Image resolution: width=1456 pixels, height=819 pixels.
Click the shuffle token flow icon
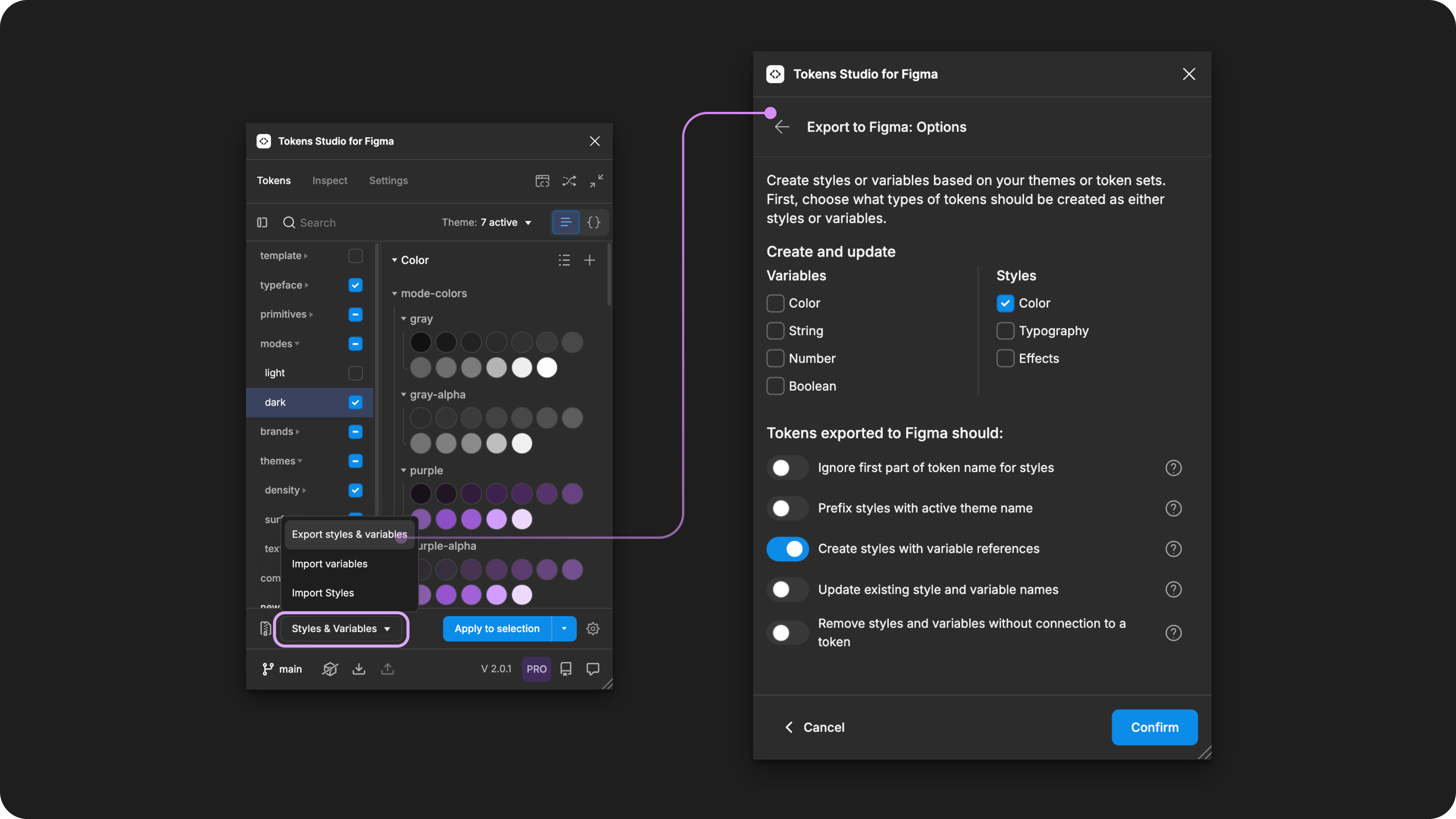[x=569, y=181]
